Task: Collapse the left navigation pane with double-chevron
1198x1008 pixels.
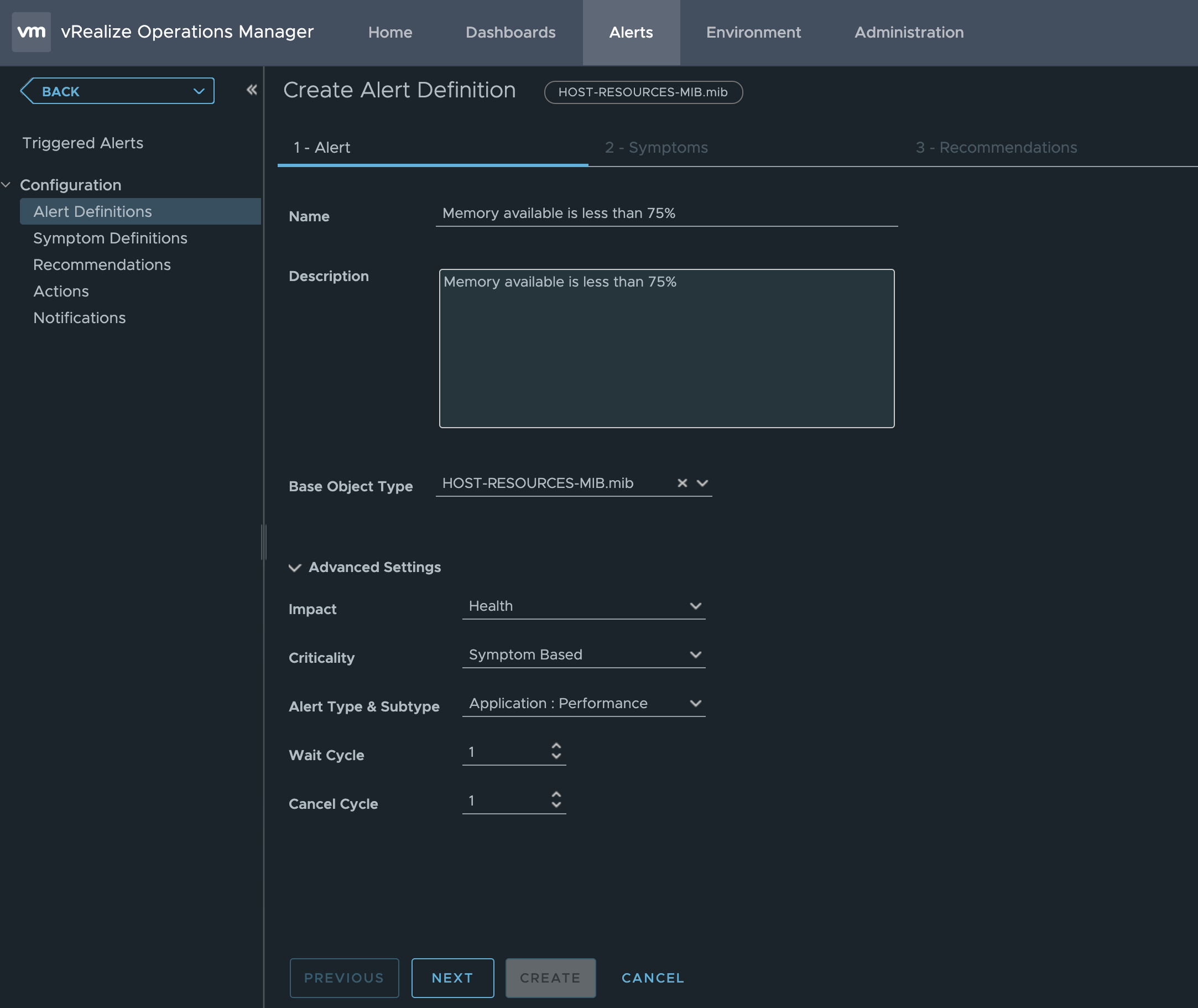Action: click(x=251, y=90)
